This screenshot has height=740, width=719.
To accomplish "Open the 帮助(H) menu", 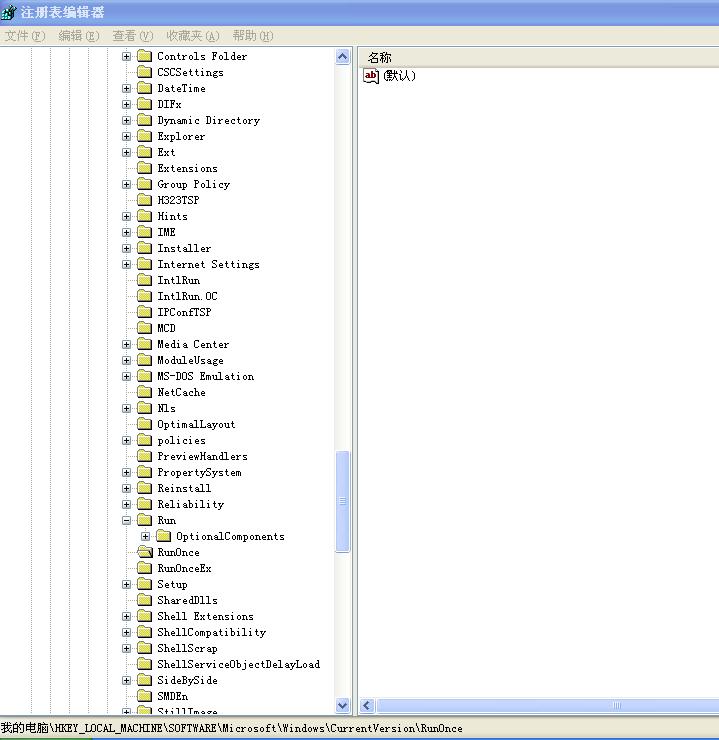I will (x=253, y=36).
